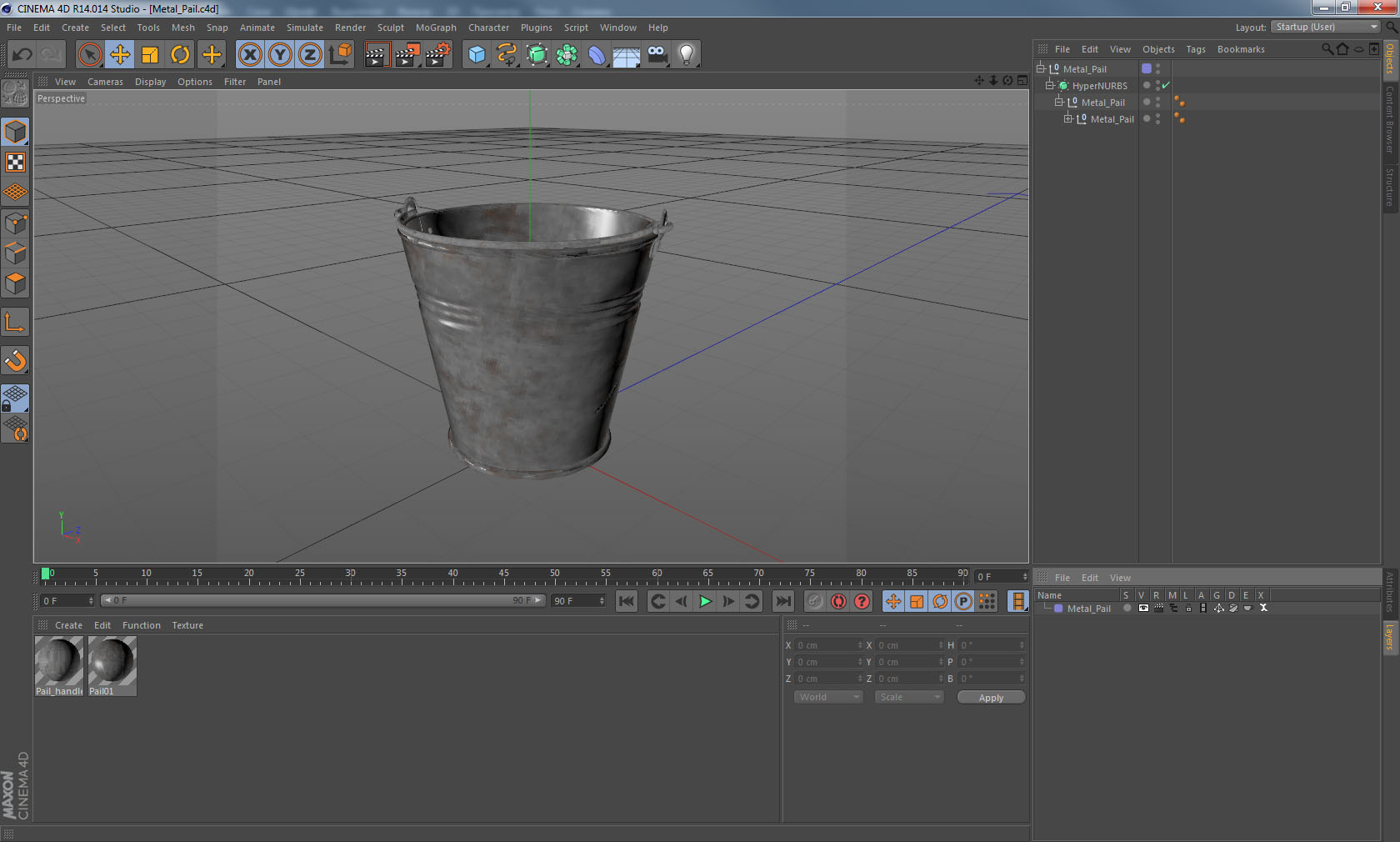This screenshot has width=1400, height=842.
Task: Add a Light object
Action: 687,55
